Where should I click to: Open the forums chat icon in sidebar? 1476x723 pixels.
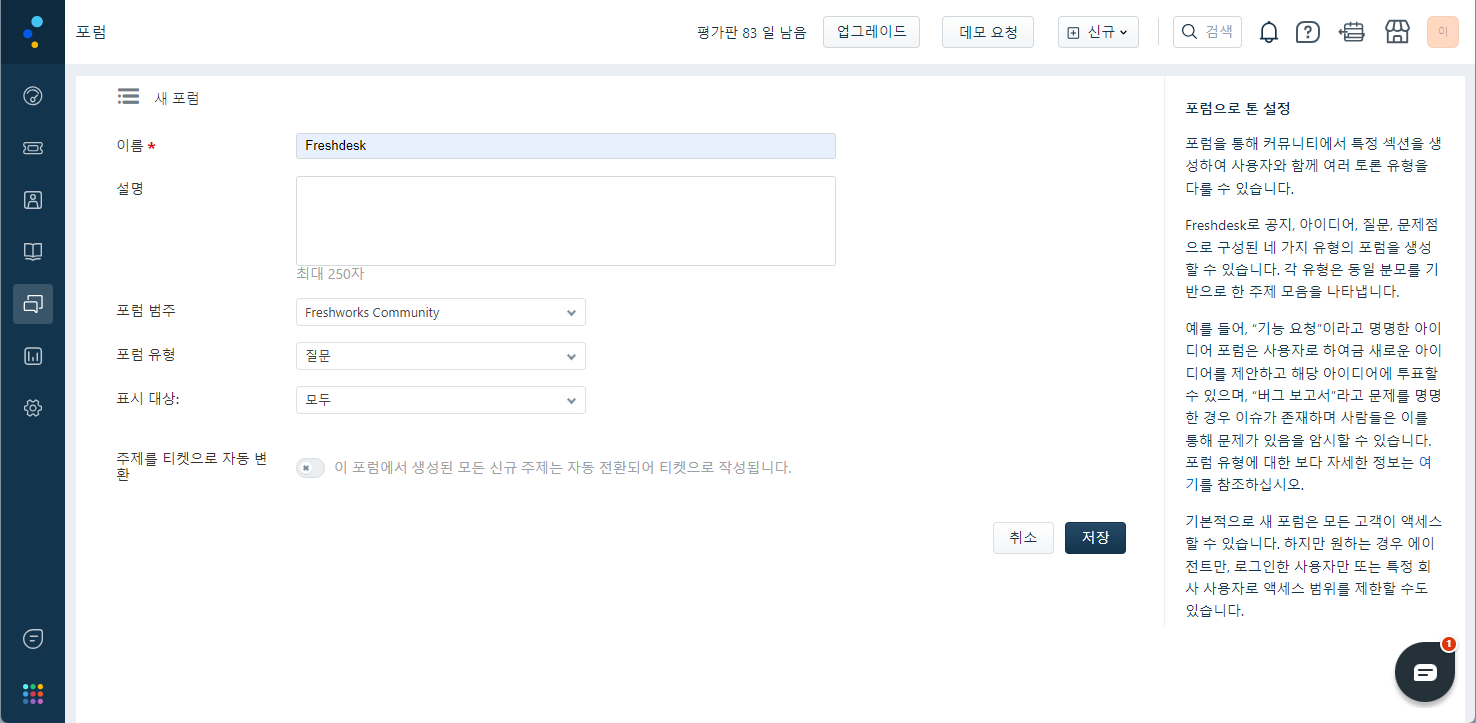click(x=33, y=304)
